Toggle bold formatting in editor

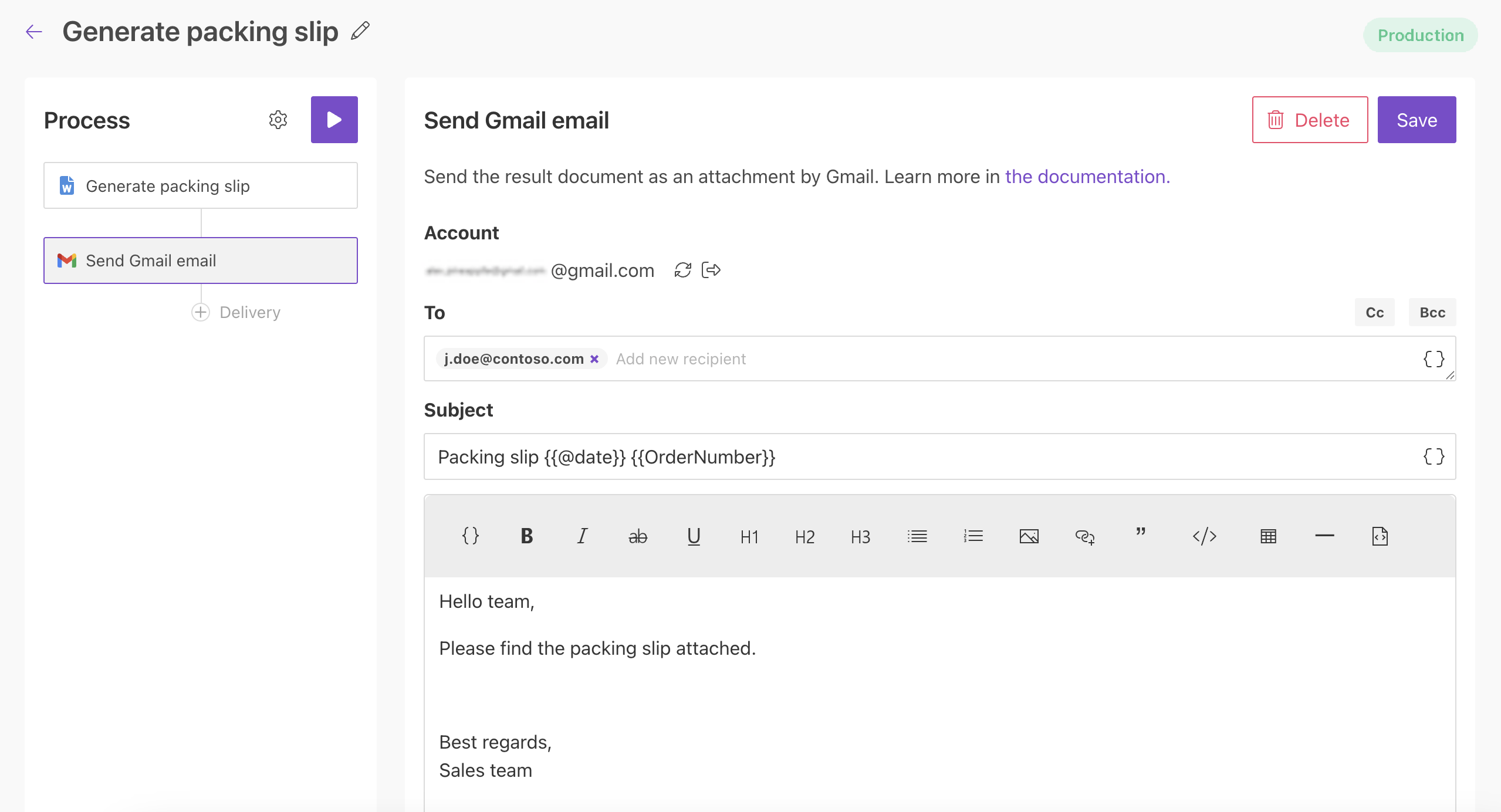(526, 536)
